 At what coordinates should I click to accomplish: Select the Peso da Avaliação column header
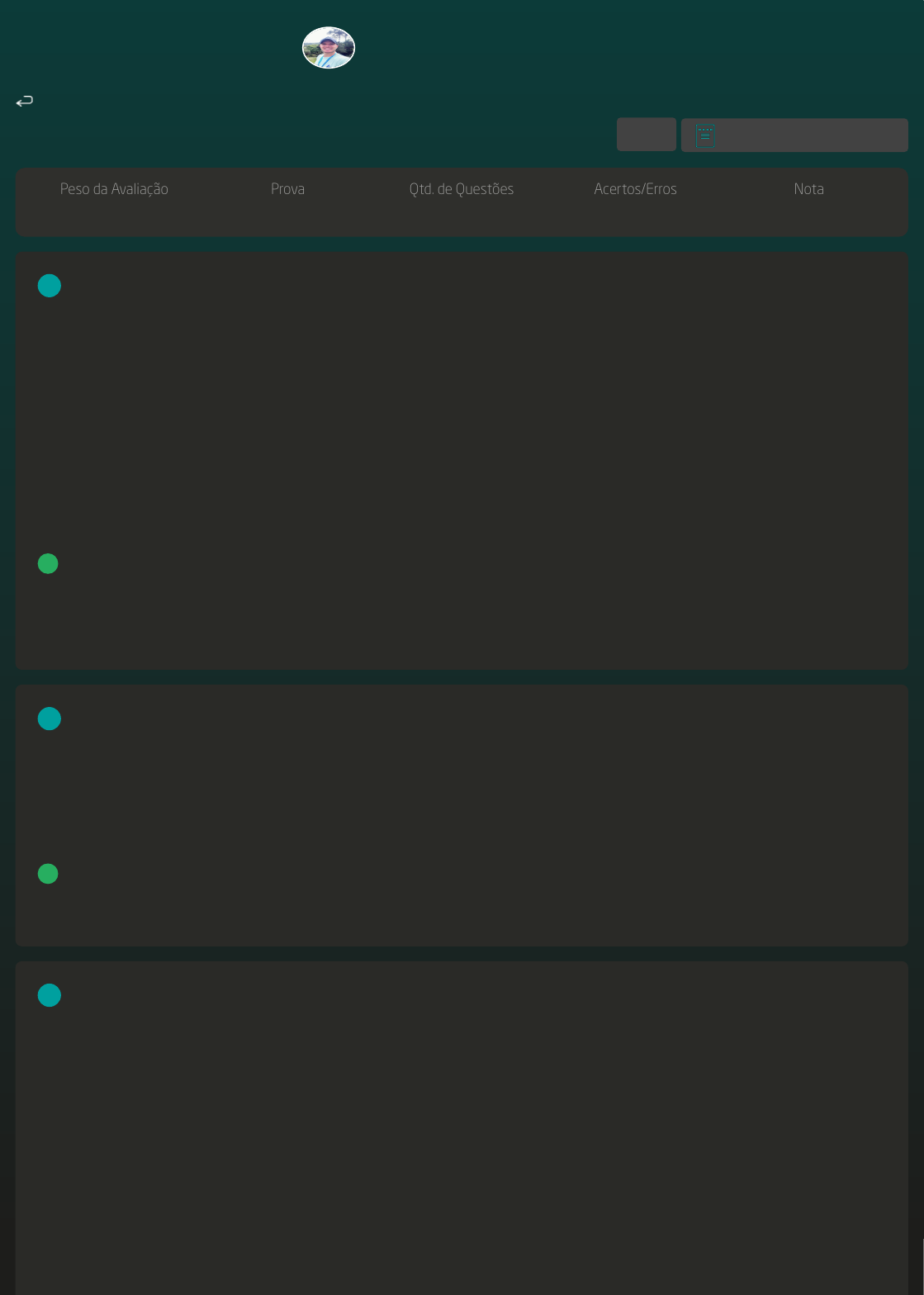coord(114,189)
